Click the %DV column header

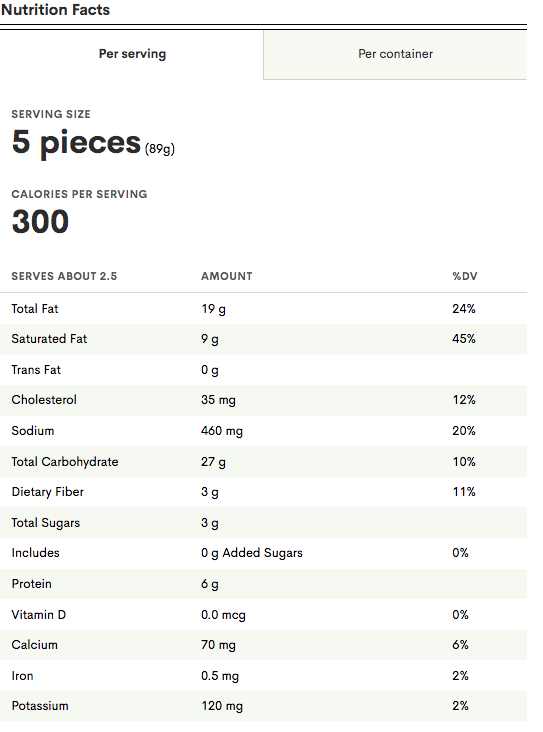coord(465,276)
